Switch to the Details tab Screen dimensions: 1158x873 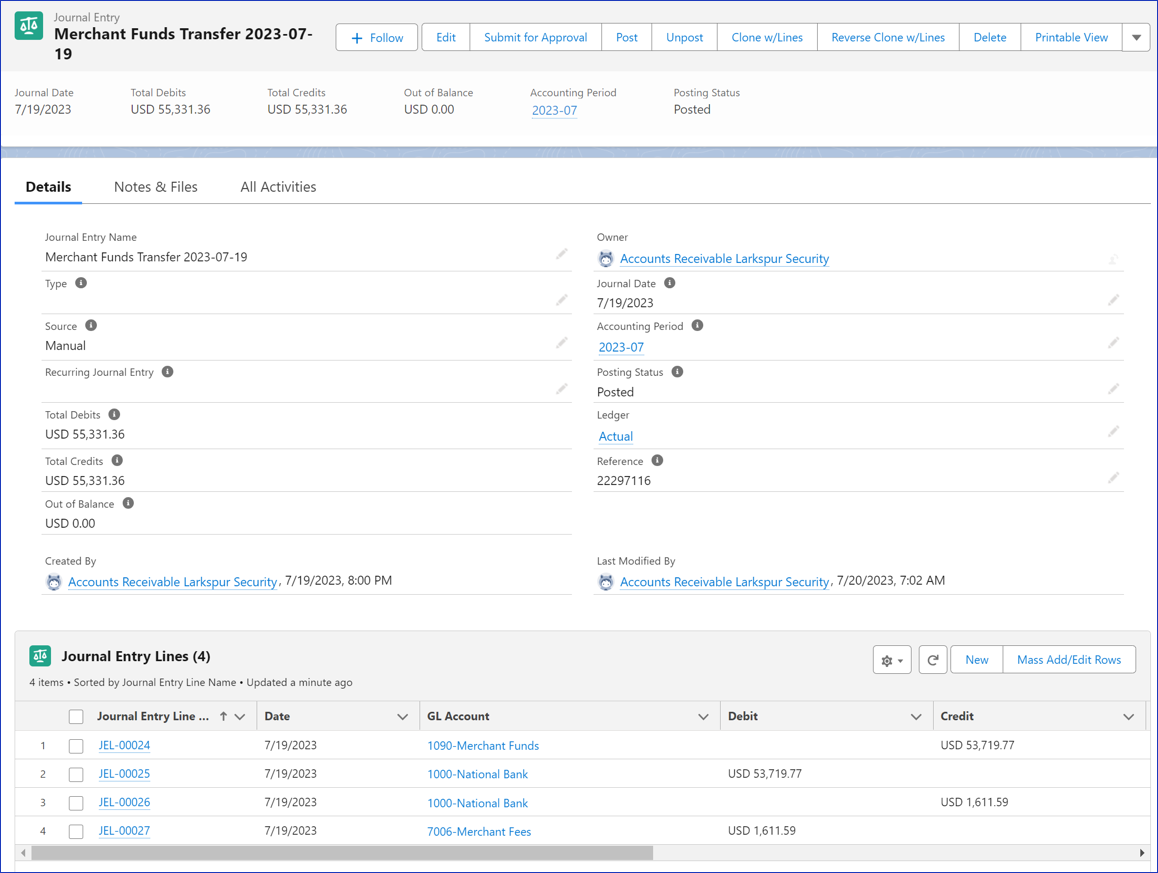click(49, 187)
